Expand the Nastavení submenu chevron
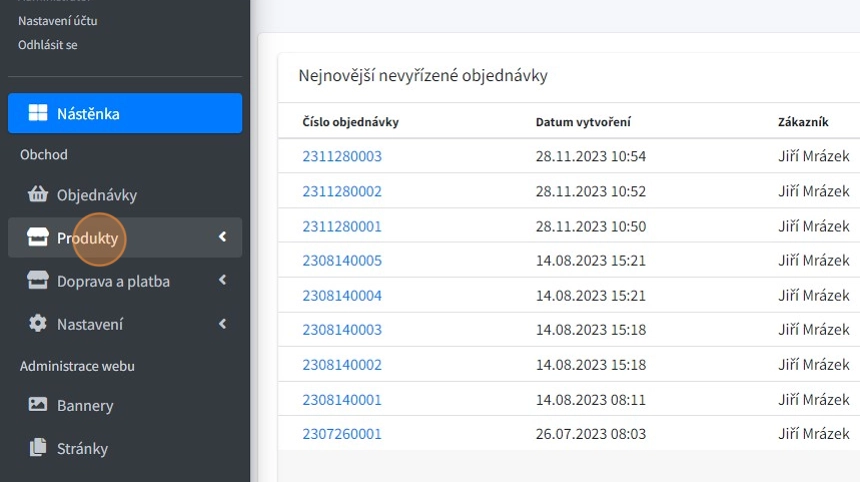The height and width of the screenshot is (482, 860). [222, 324]
